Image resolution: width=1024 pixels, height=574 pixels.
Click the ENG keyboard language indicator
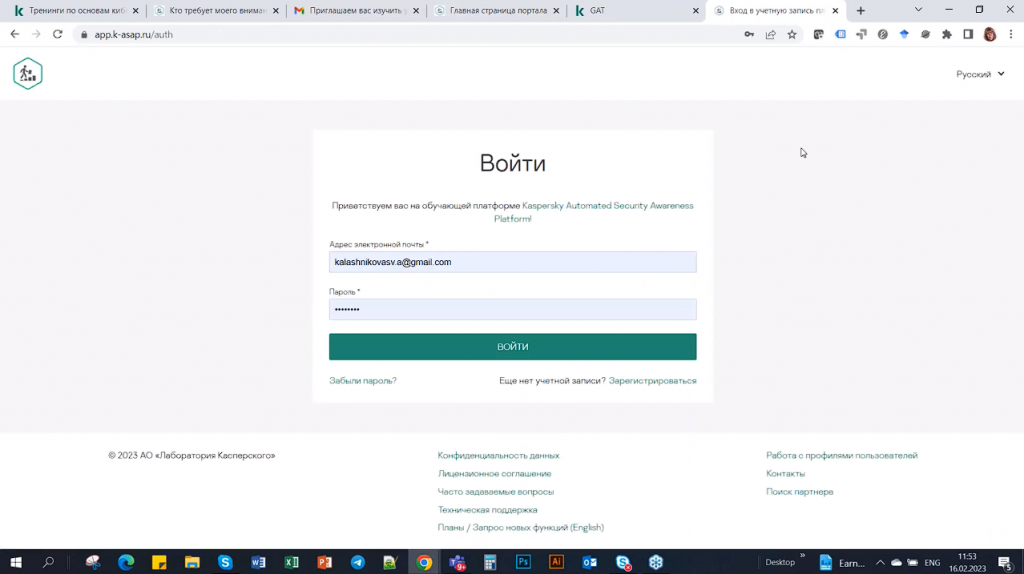[x=932, y=562]
